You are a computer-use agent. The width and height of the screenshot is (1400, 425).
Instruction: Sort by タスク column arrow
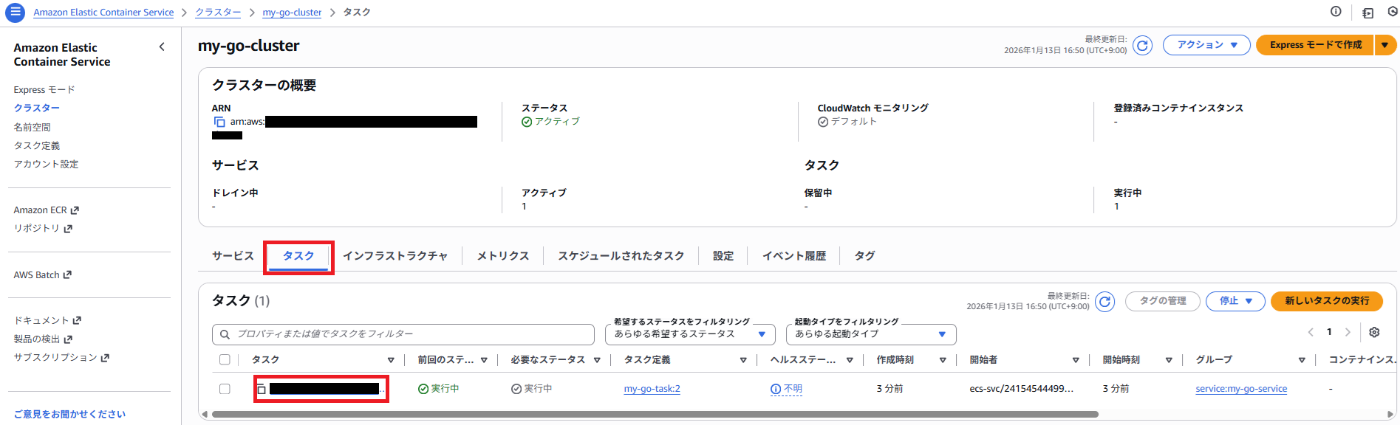391,360
